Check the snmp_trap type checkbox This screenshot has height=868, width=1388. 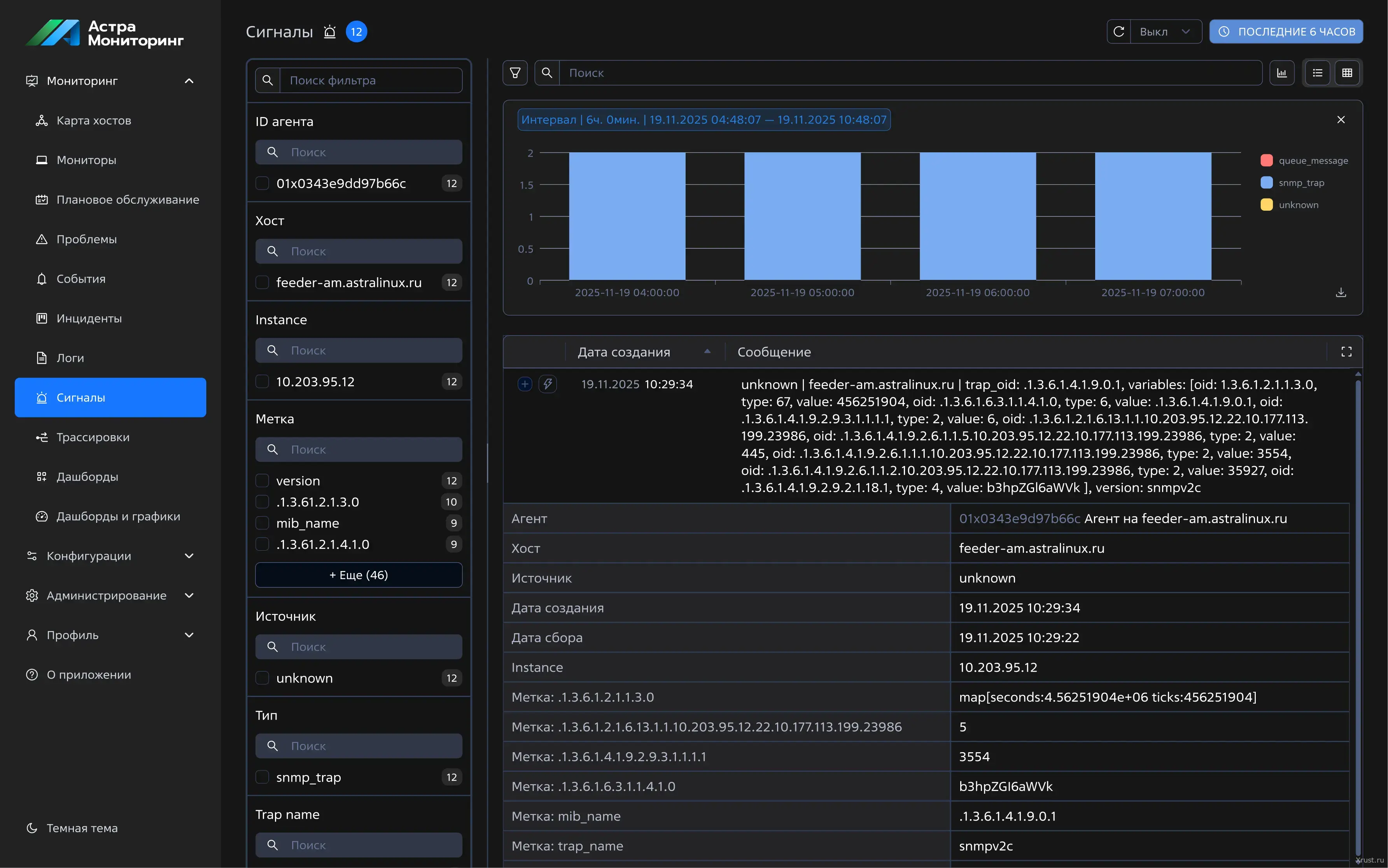(x=263, y=777)
